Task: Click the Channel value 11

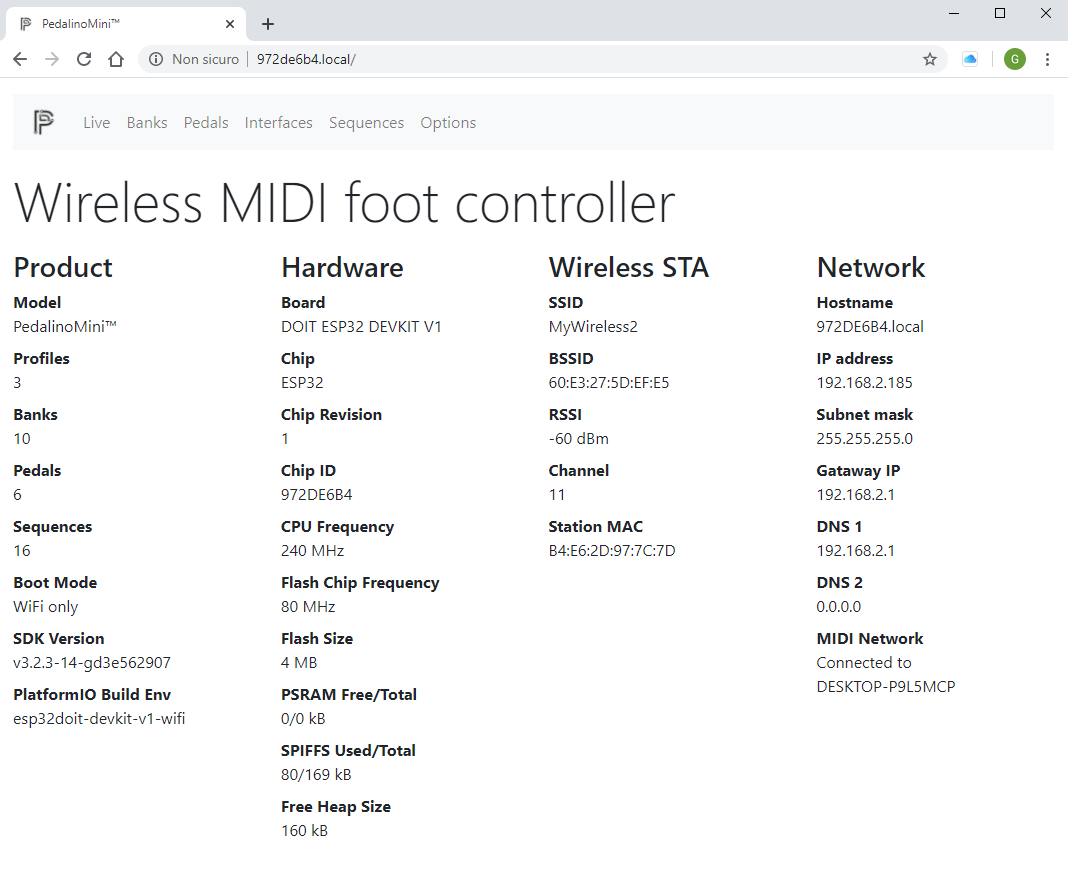Action: click(557, 495)
